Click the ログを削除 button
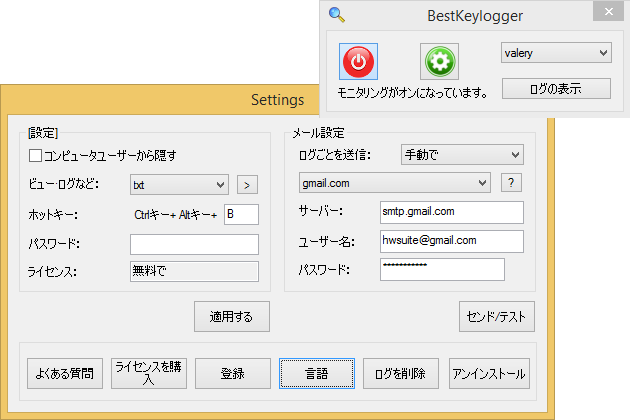Image resolution: width=630 pixels, height=420 pixels. [401, 374]
